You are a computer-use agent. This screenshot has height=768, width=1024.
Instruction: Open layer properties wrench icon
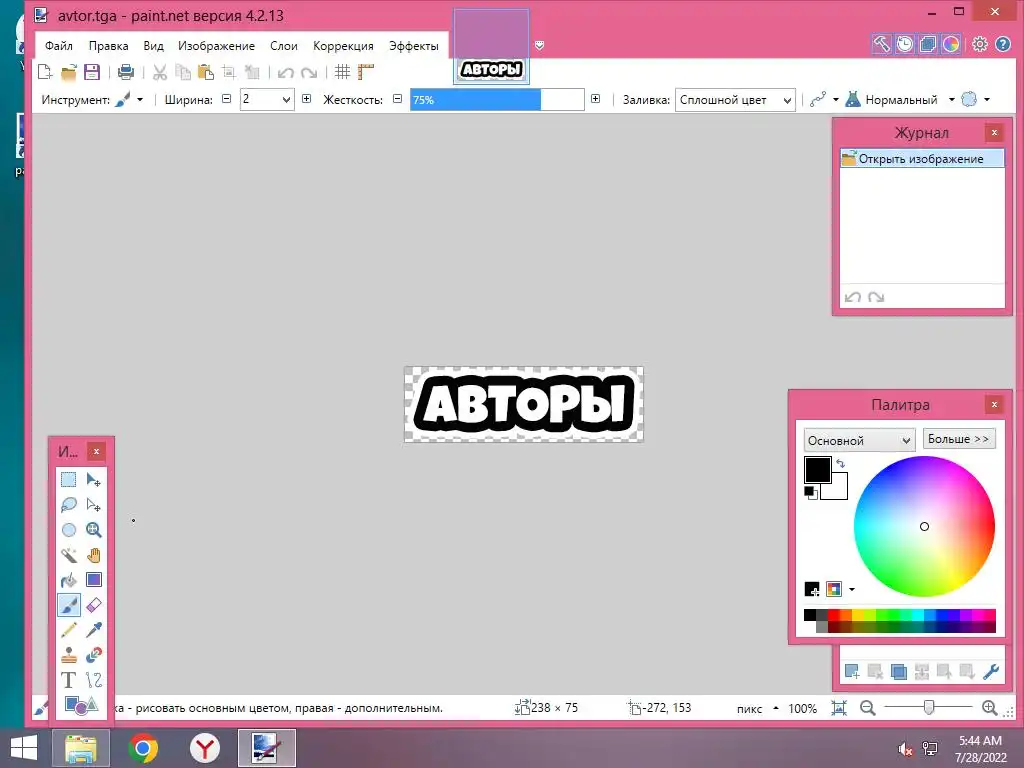tap(991, 671)
